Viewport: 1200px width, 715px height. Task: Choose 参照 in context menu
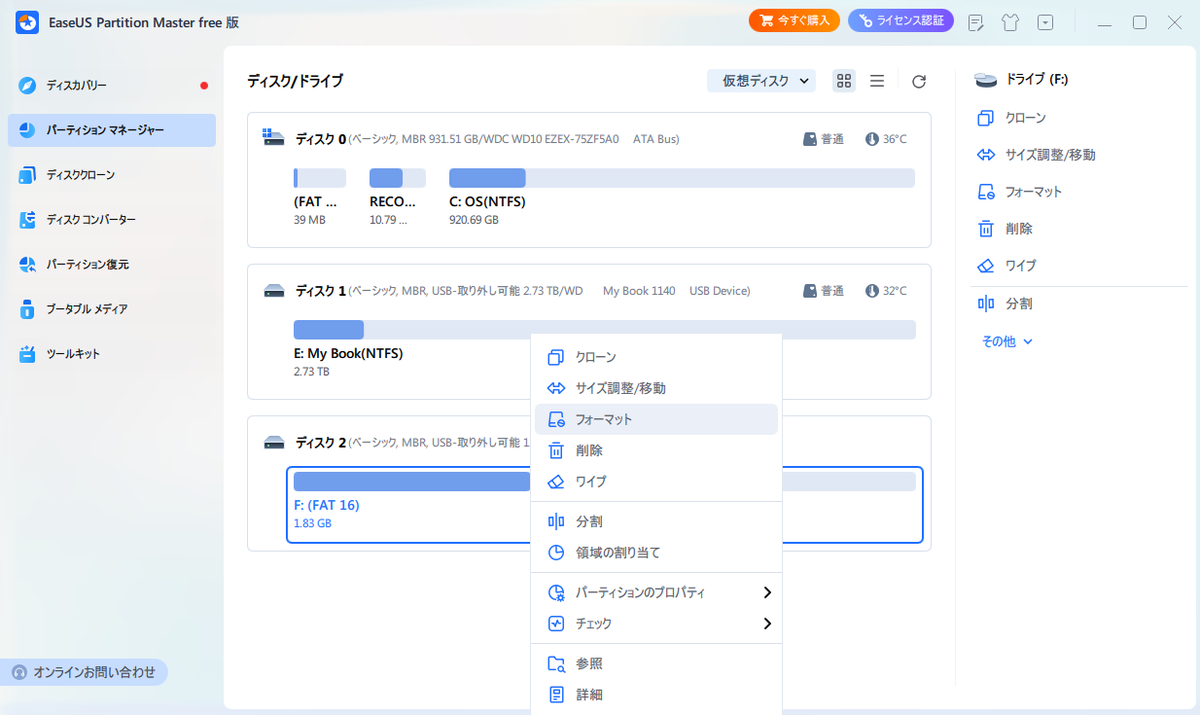[656, 664]
